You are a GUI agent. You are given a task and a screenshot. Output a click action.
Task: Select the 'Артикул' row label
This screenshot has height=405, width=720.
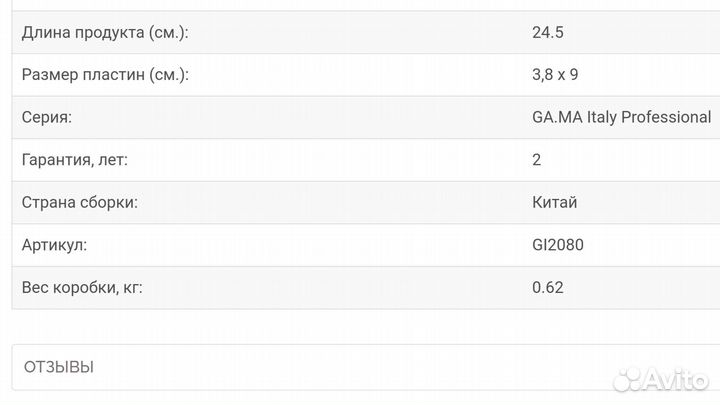click(x=54, y=244)
